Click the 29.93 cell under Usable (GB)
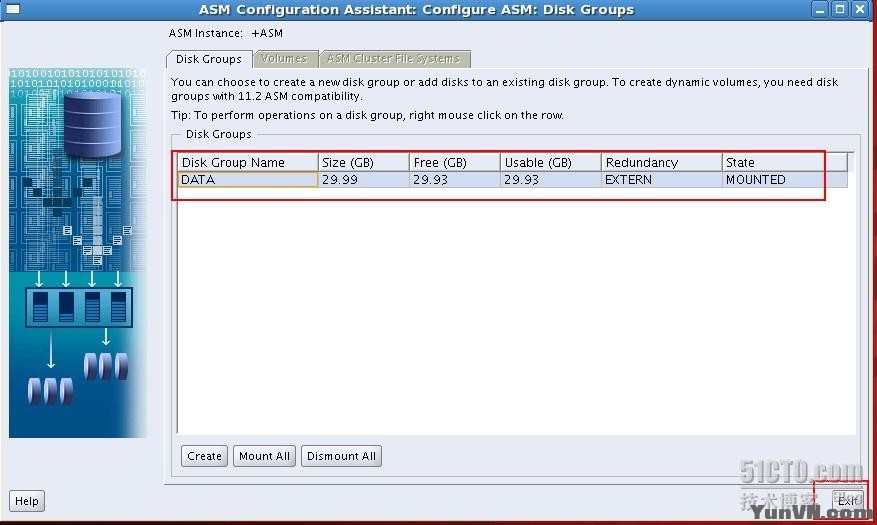 550,179
